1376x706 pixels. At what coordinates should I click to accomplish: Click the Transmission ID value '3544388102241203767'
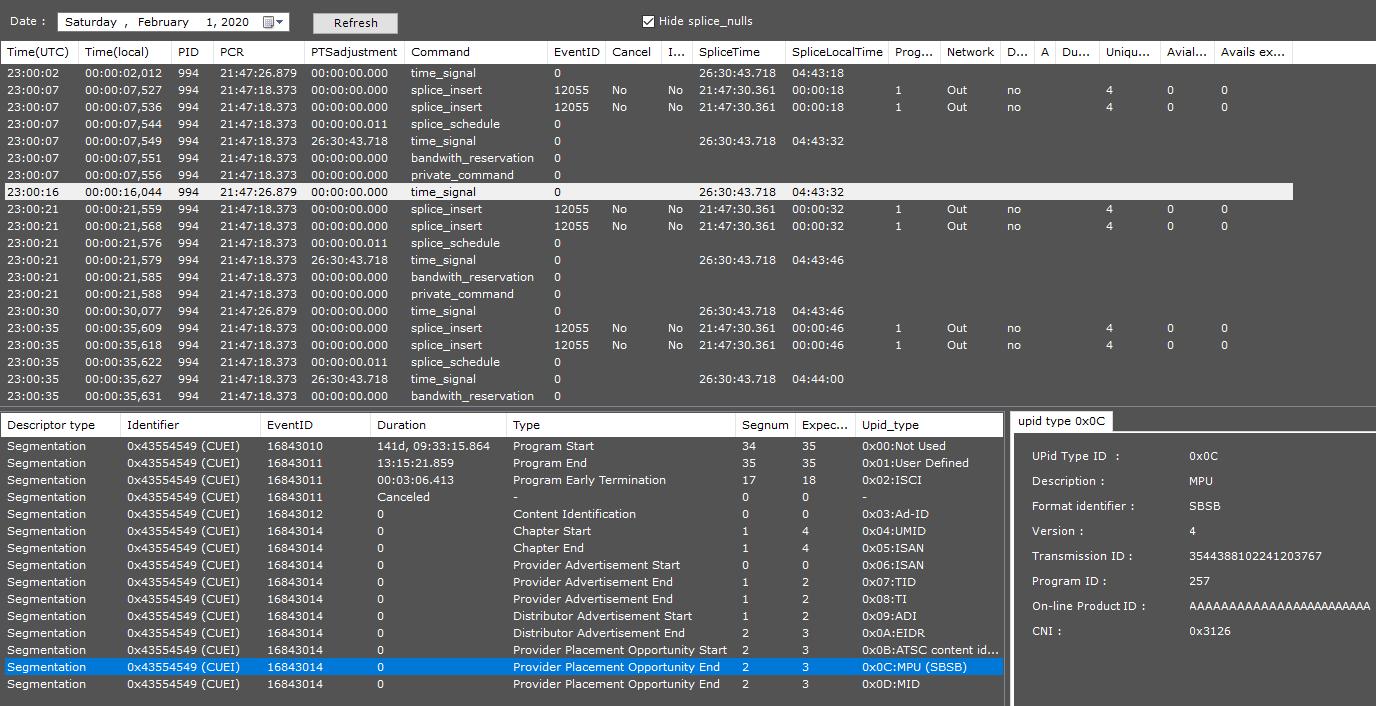pos(1255,556)
